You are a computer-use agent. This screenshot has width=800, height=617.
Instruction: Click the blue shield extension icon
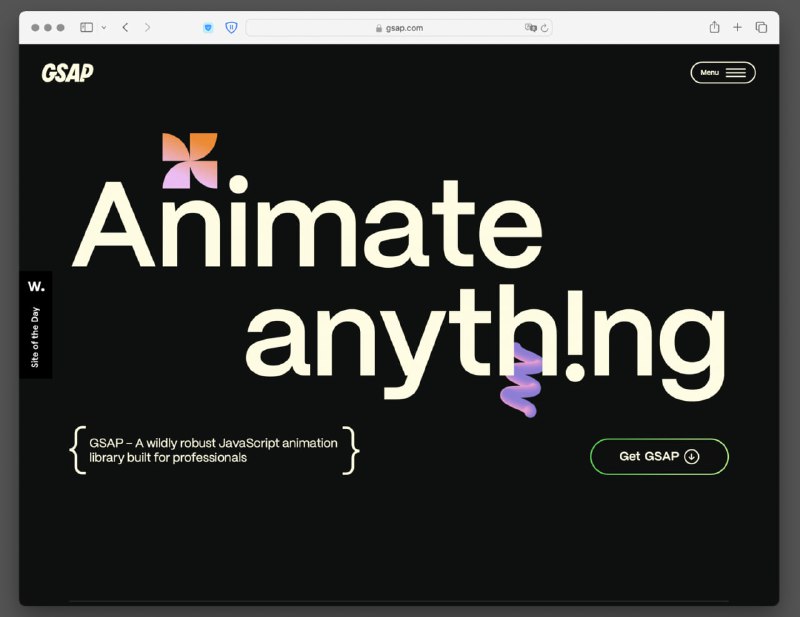208,28
